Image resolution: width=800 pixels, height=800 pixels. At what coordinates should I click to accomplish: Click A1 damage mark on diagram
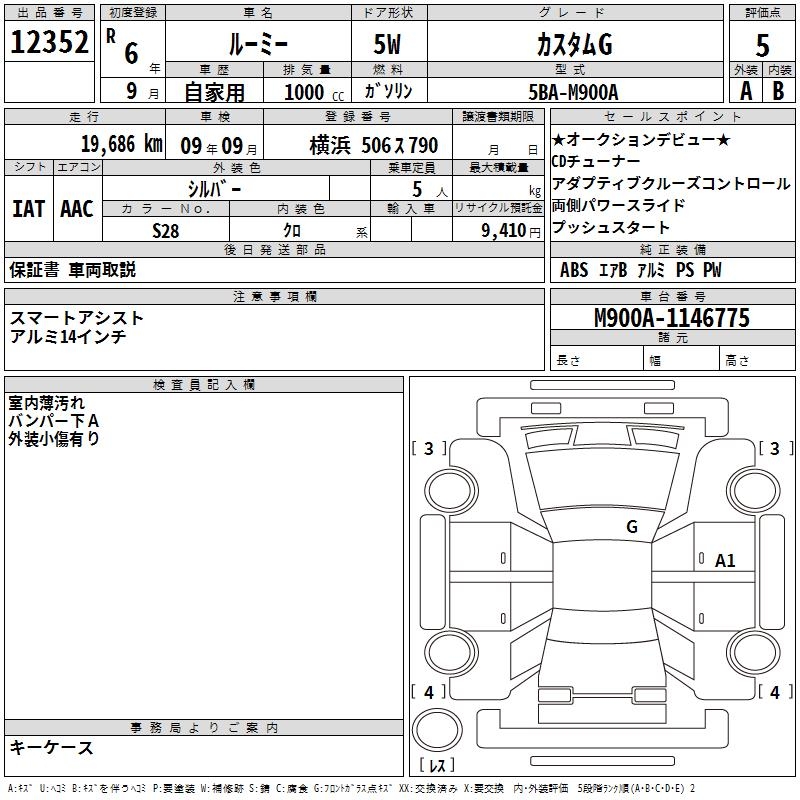point(725,561)
